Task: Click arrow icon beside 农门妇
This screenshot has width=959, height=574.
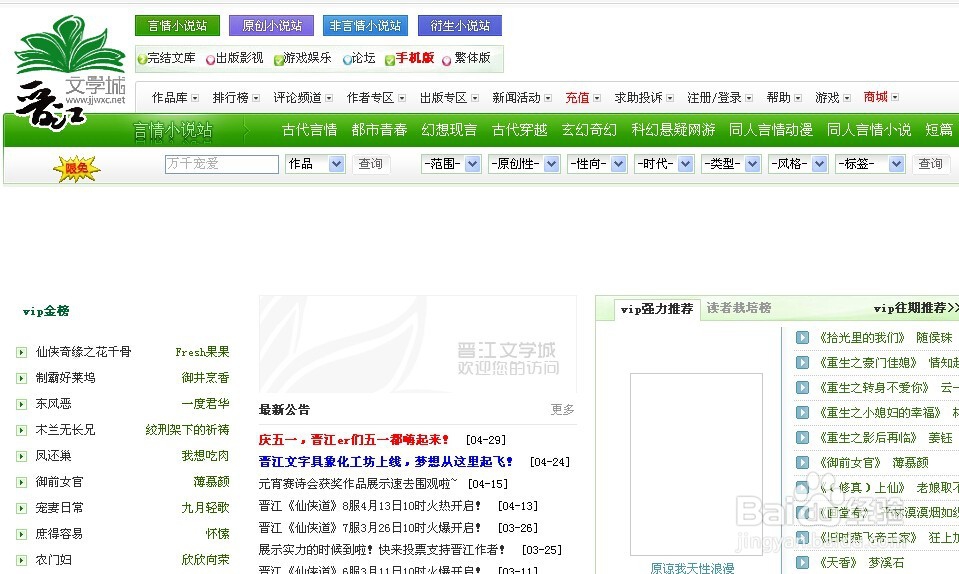Action: click(21, 560)
